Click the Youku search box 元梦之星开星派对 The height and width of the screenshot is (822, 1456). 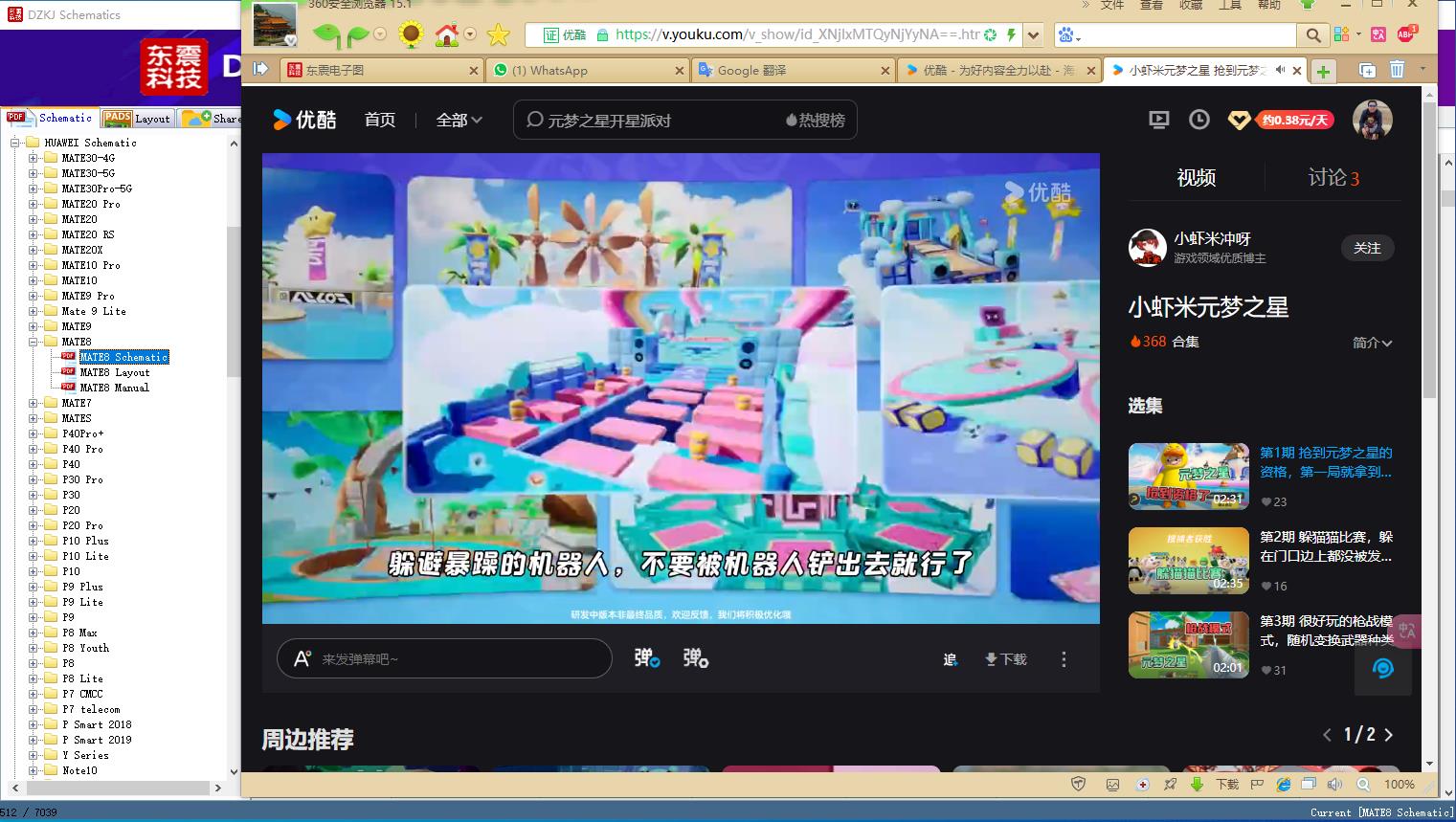(684, 121)
